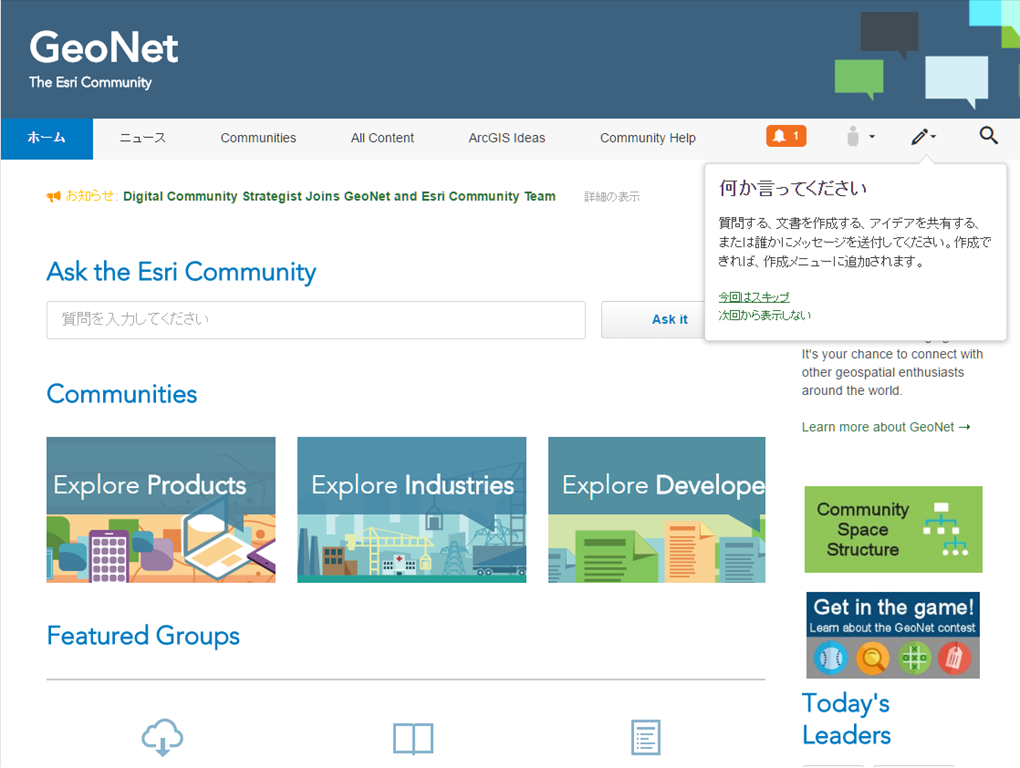Open the Communities nav item
This screenshot has width=1020, height=768.
[x=258, y=138]
